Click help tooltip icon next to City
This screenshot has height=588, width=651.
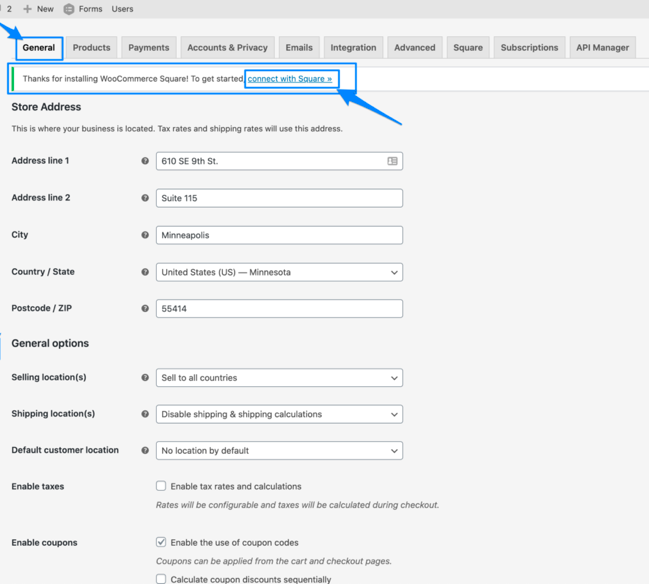click(145, 235)
